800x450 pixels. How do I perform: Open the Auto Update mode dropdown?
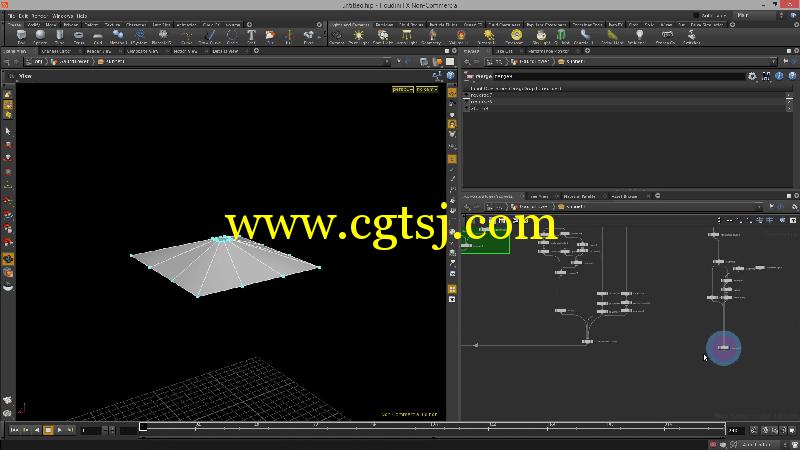tap(759, 445)
